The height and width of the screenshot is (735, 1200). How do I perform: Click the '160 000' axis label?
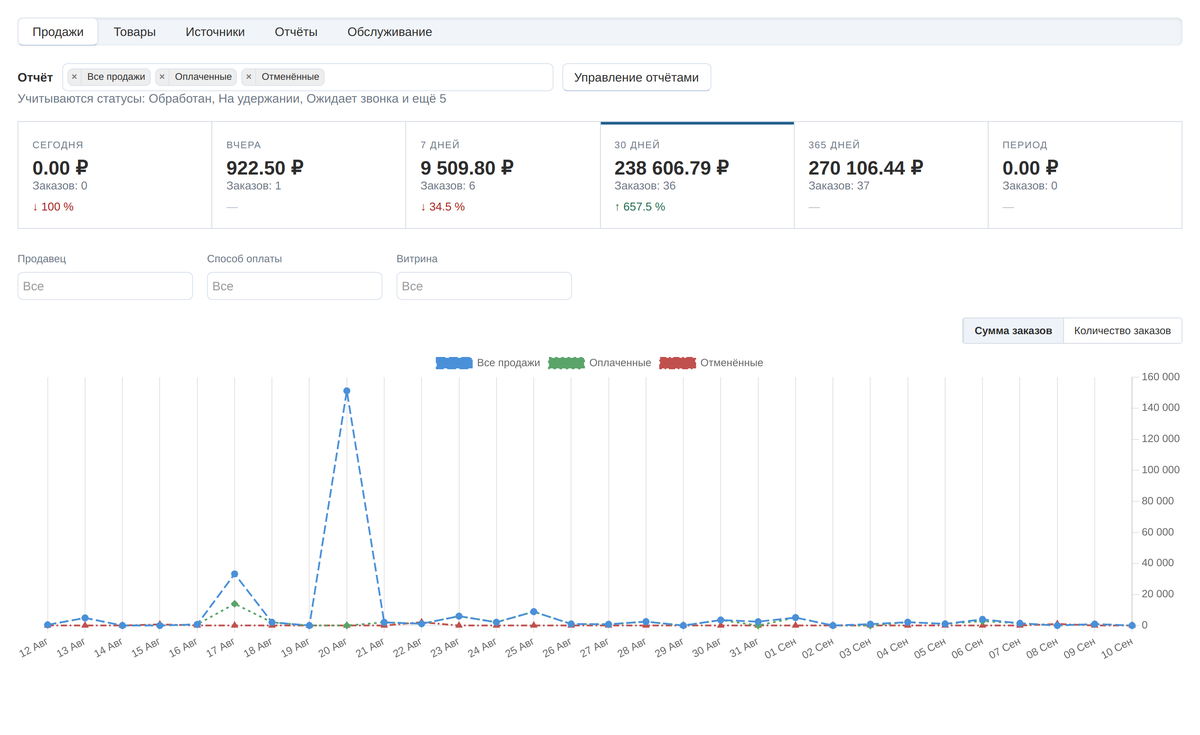coord(1160,377)
